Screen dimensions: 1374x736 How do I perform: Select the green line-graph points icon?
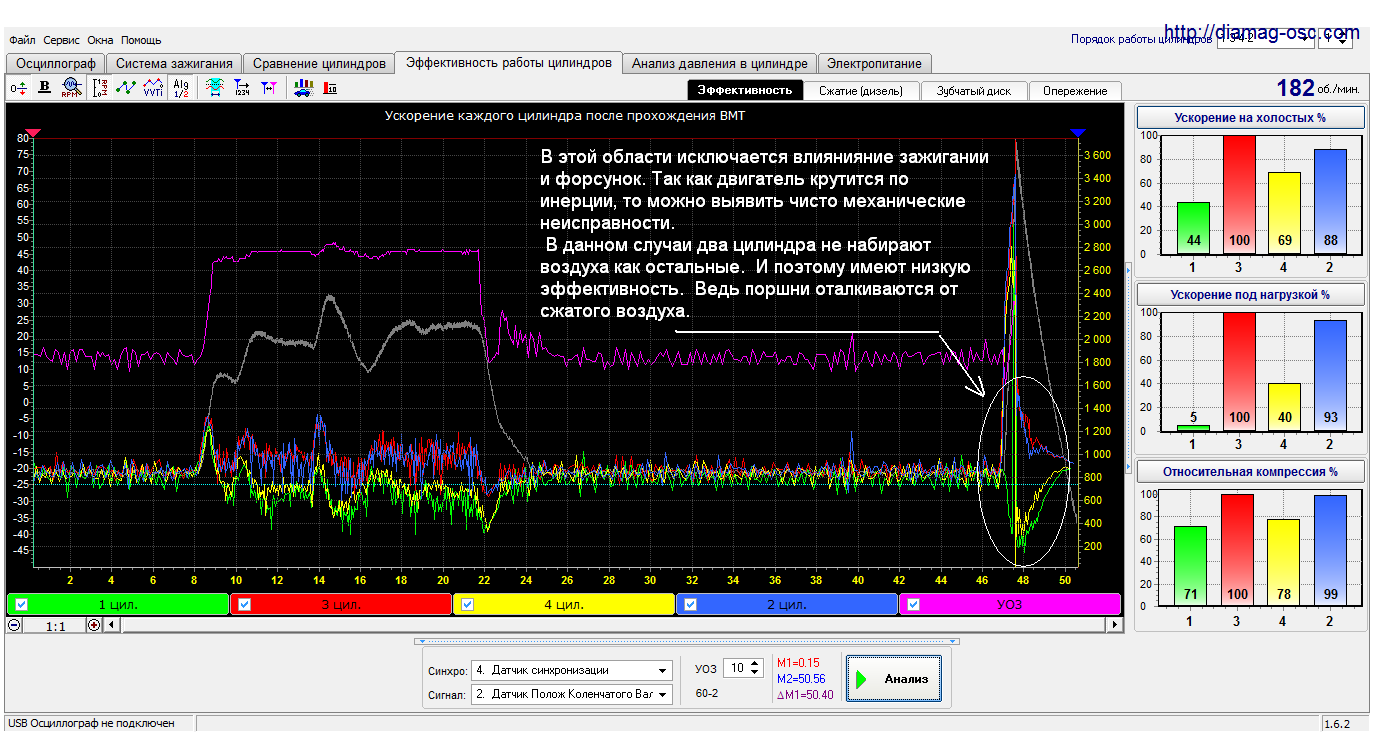coord(126,88)
